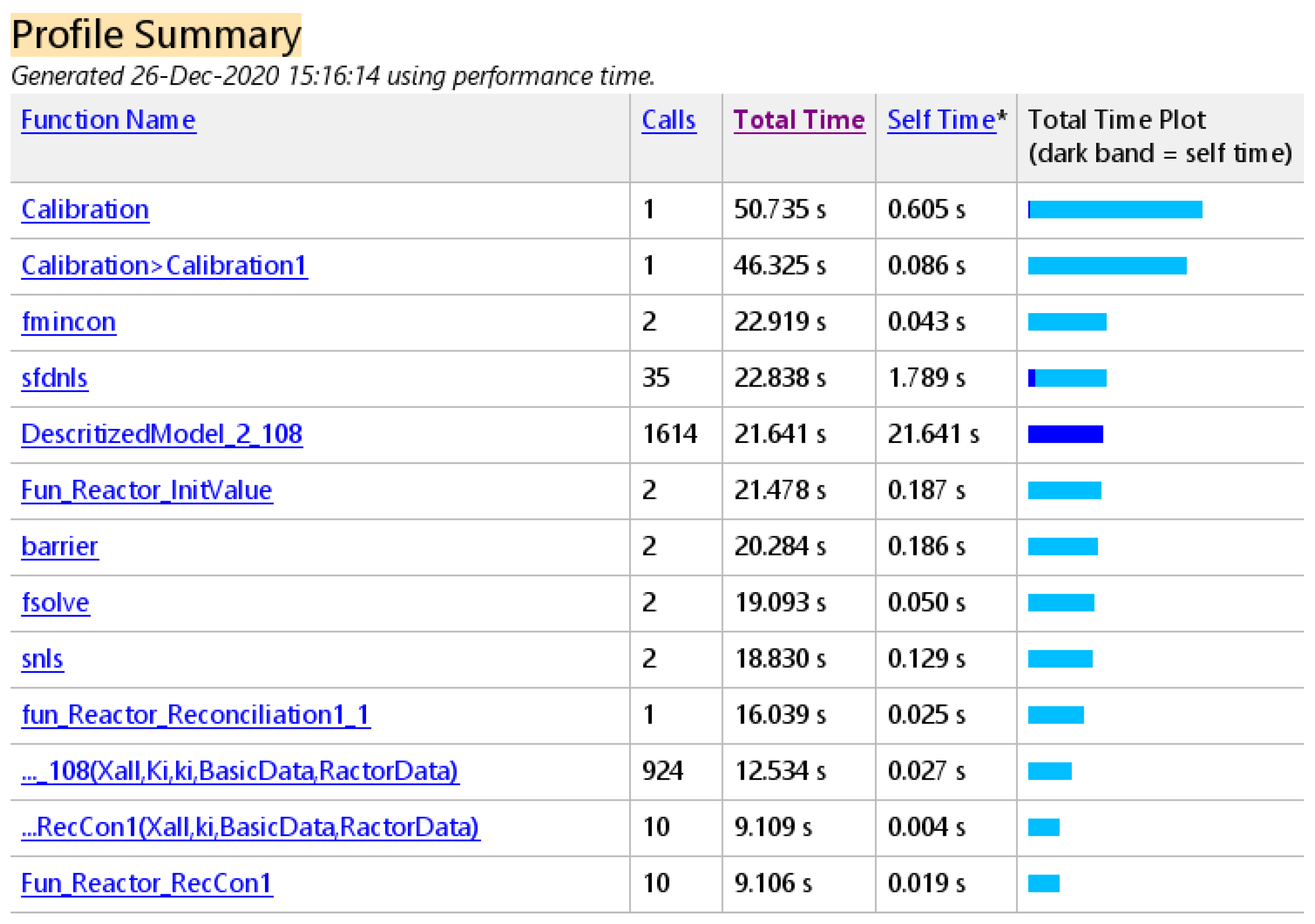Open the fmincon function link
1315x924 pixels.
[x=69, y=322]
